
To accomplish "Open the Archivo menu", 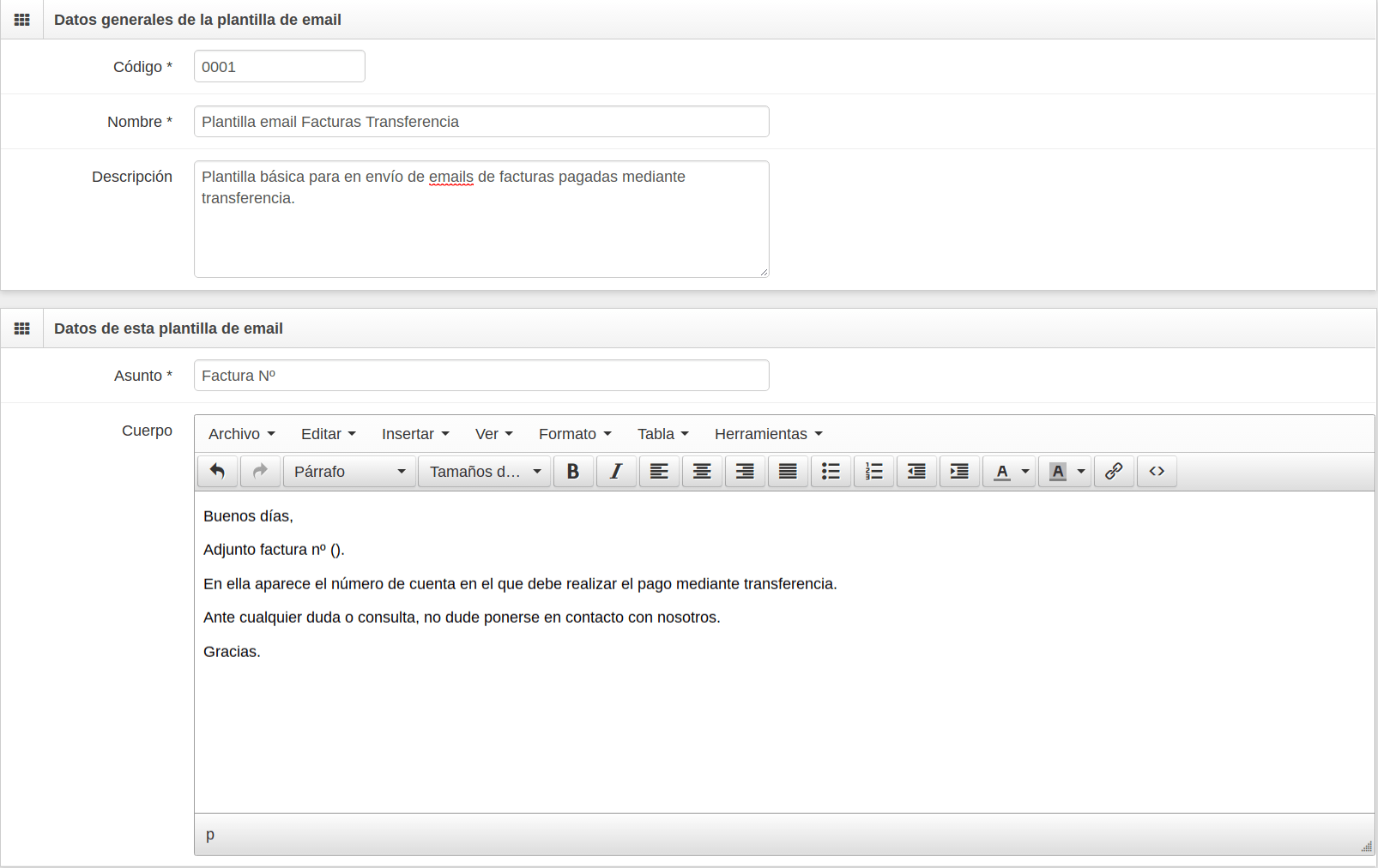I will [241, 434].
